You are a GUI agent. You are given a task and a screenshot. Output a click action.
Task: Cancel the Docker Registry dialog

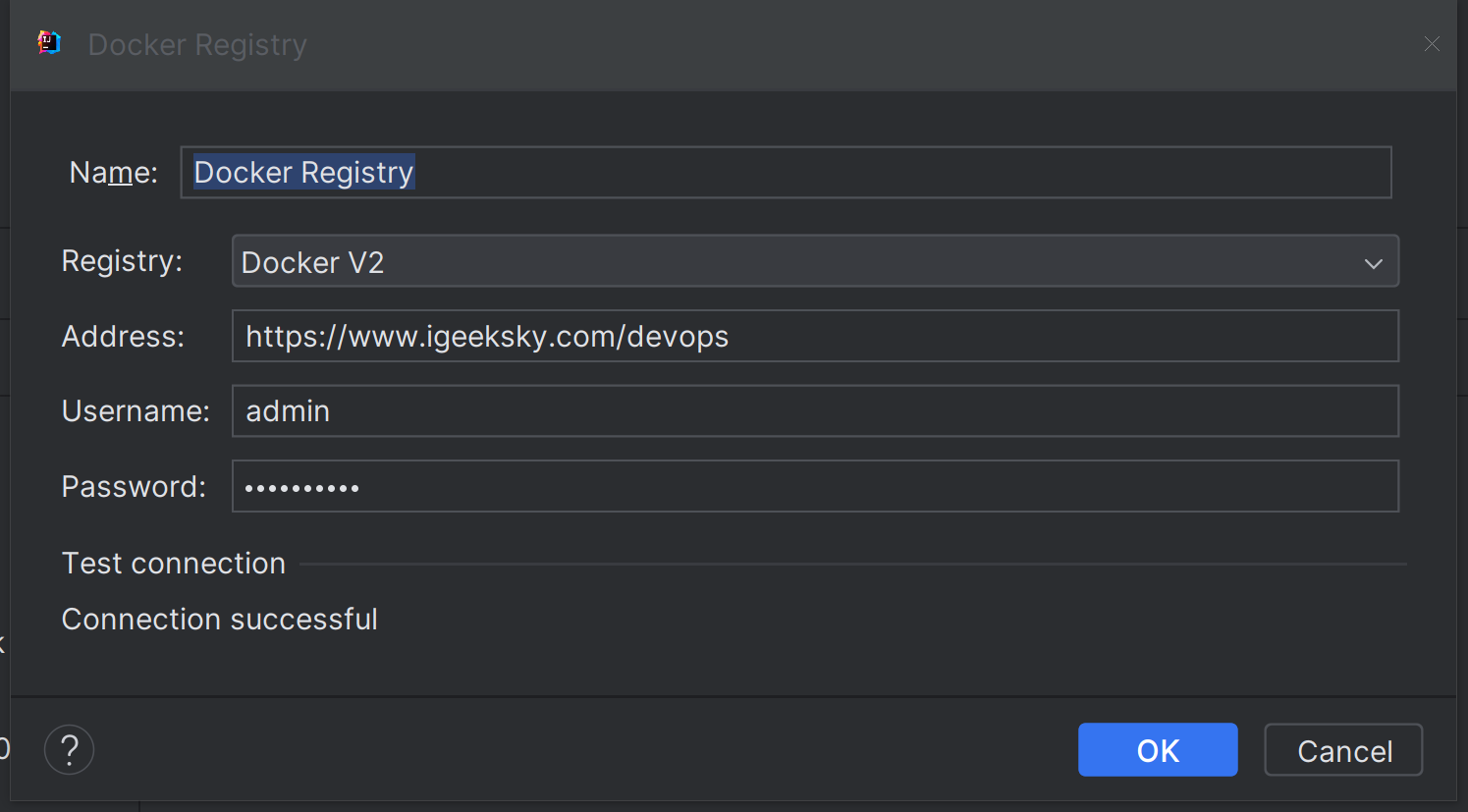1343,751
